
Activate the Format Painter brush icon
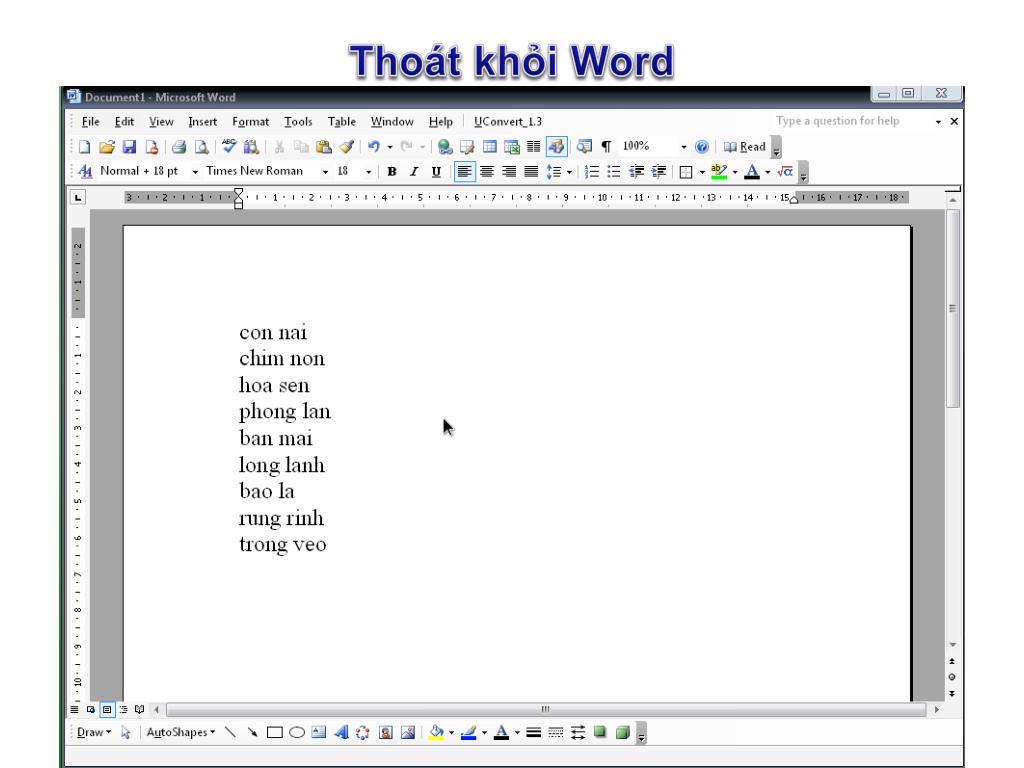coord(346,147)
